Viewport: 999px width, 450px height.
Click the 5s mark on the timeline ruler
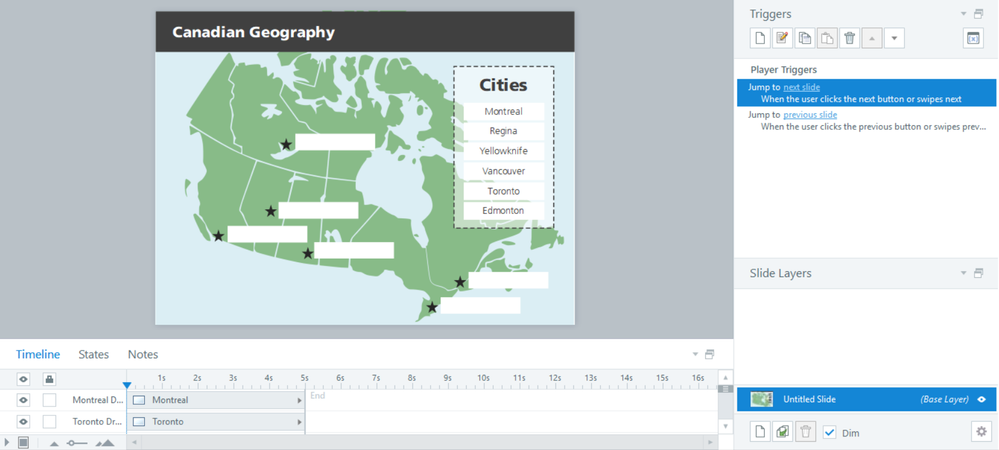point(305,378)
